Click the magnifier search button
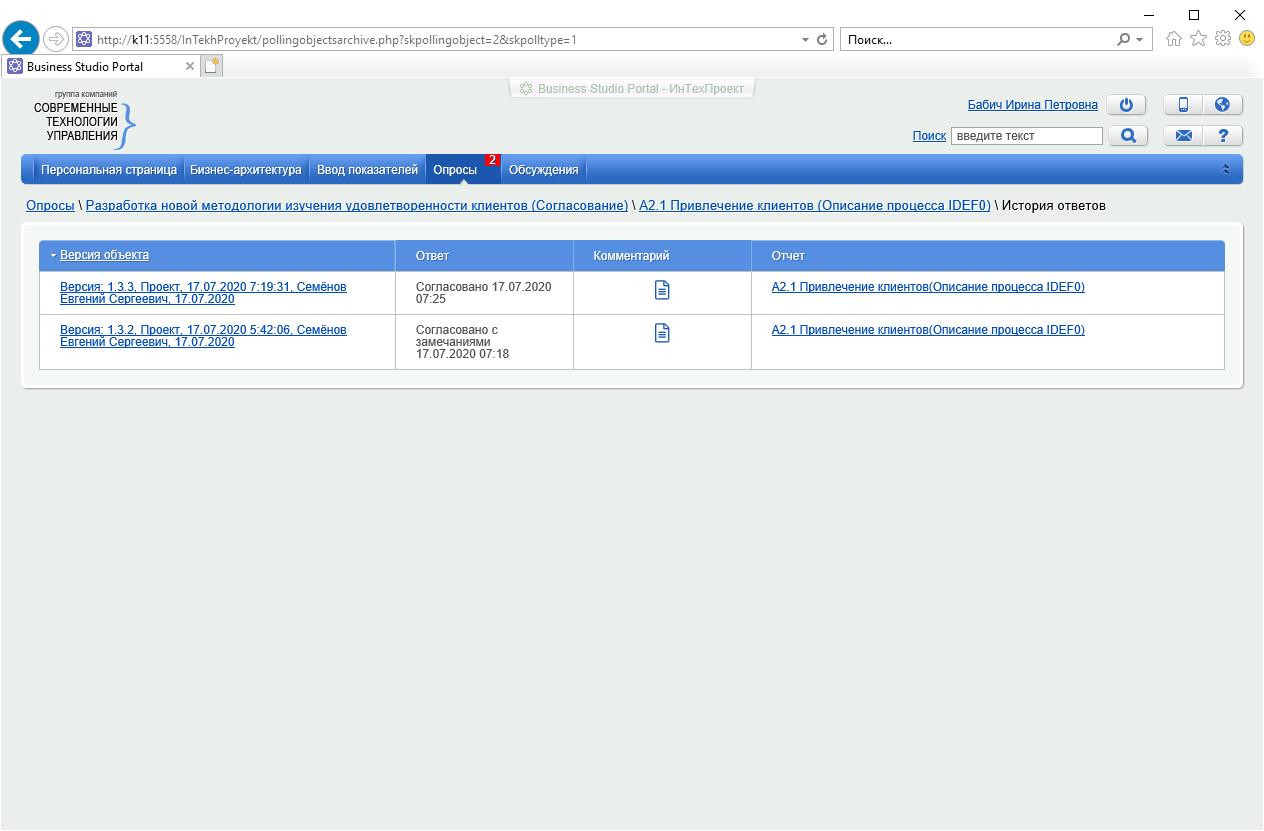This screenshot has height=831, width=1264. [1128, 136]
